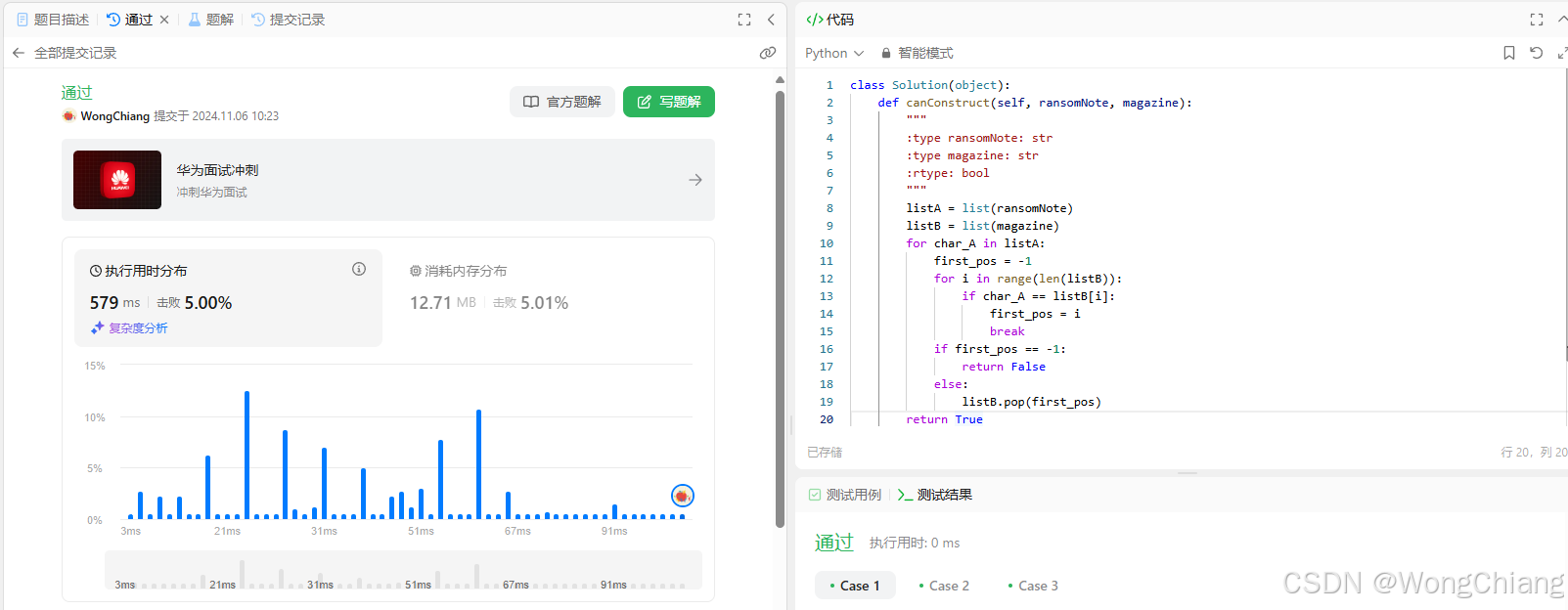The width and height of the screenshot is (1568, 610).
Task: Click the tallest bar in runtime chart
Action: click(246, 455)
